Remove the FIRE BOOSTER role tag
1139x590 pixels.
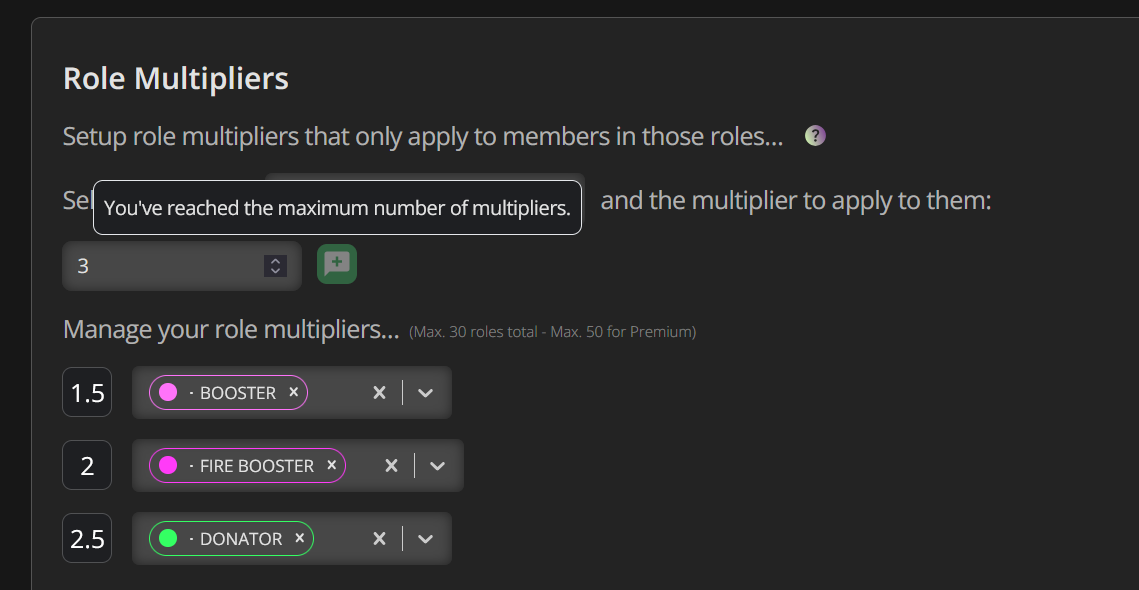tap(332, 465)
